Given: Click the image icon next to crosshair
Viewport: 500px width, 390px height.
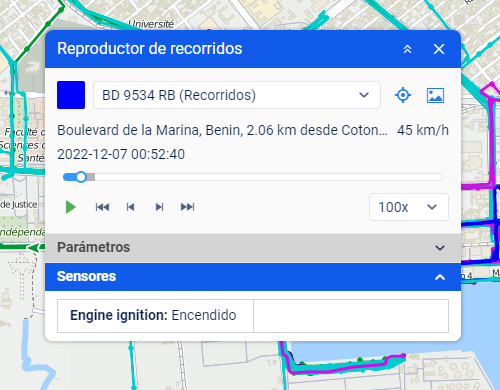Looking at the screenshot, I should 435,95.
